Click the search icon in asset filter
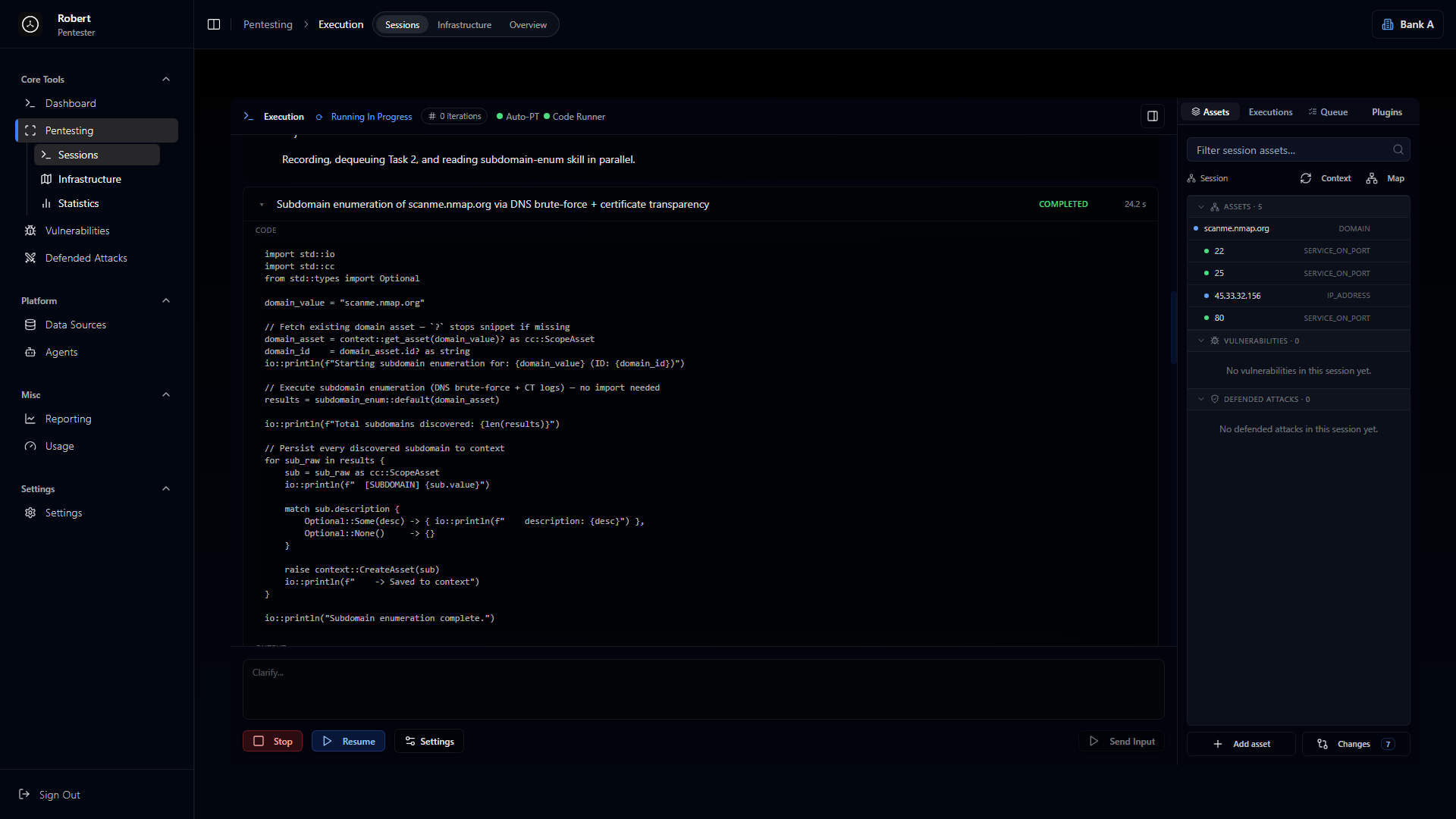 [1398, 150]
